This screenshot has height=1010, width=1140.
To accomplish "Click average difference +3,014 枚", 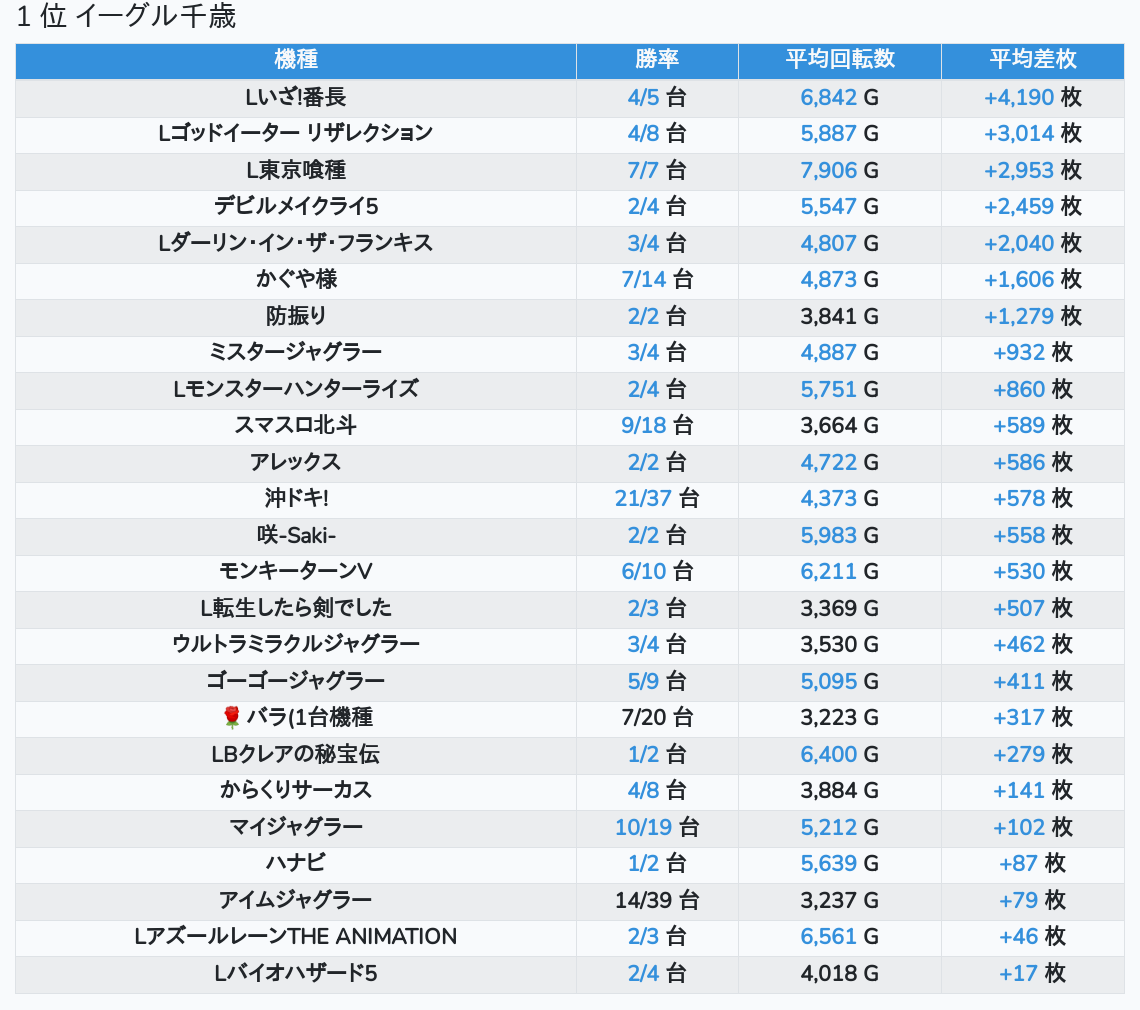I will point(1032,134).
